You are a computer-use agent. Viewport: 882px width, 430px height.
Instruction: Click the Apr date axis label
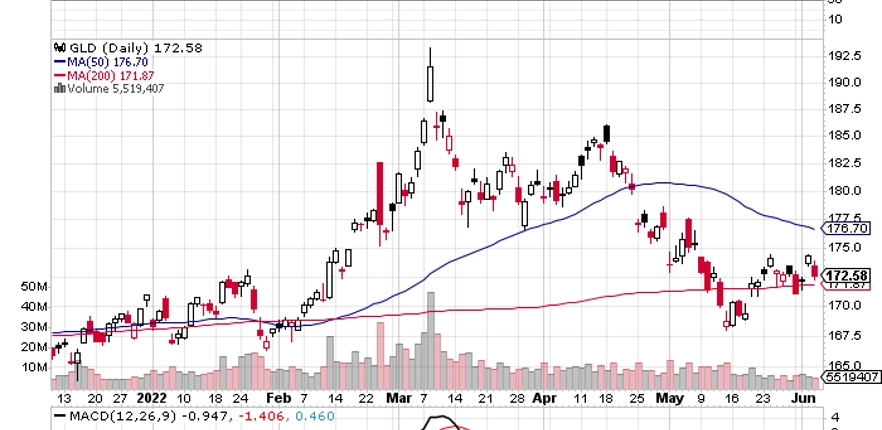click(x=544, y=398)
